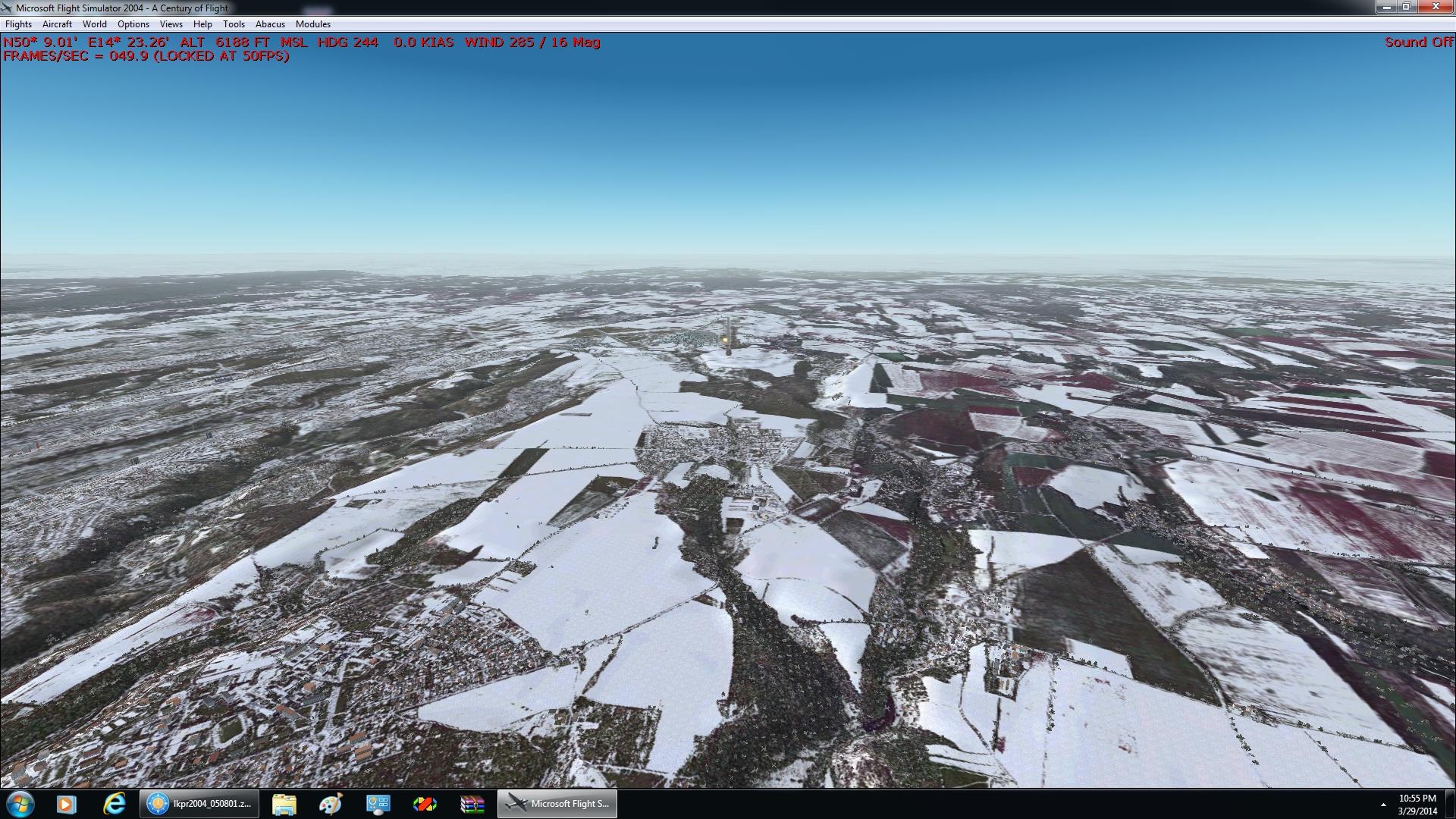This screenshot has height=819, width=1456.
Task: Open Internet Explorer from taskbar
Action: [x=115, y=804]
